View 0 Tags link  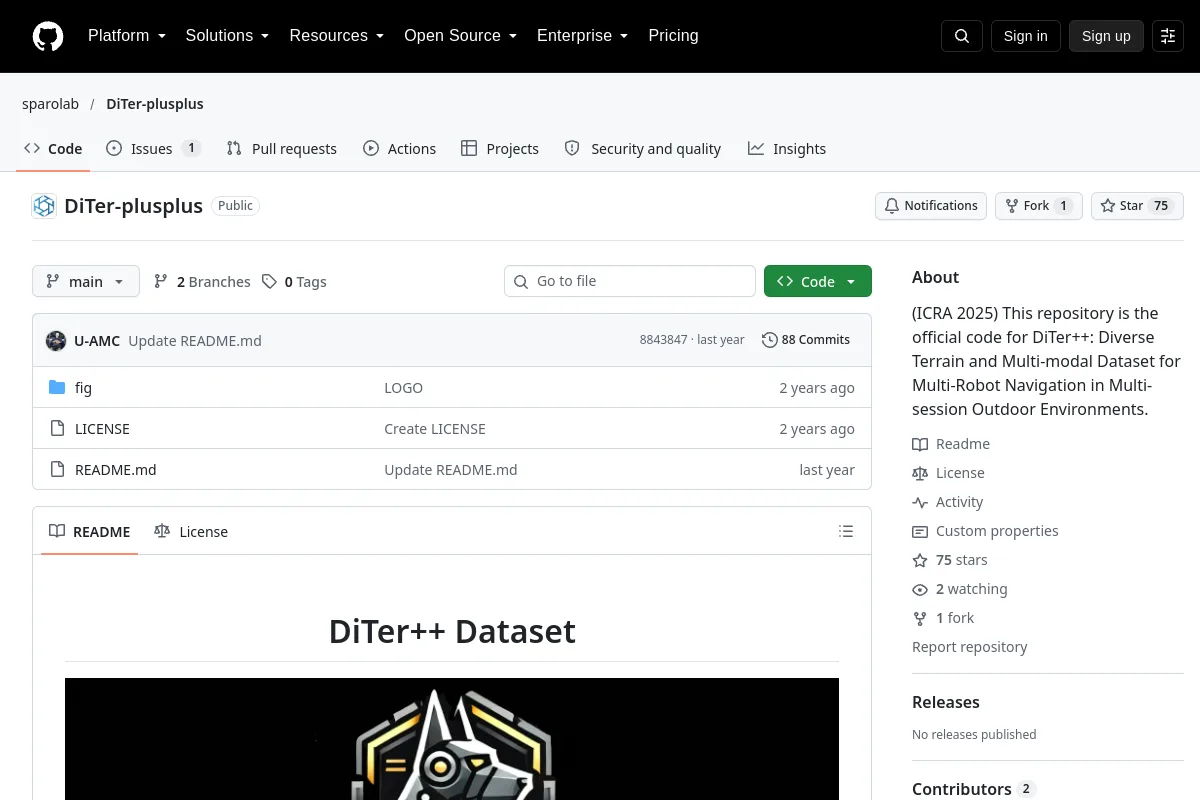tap(295, 282)
